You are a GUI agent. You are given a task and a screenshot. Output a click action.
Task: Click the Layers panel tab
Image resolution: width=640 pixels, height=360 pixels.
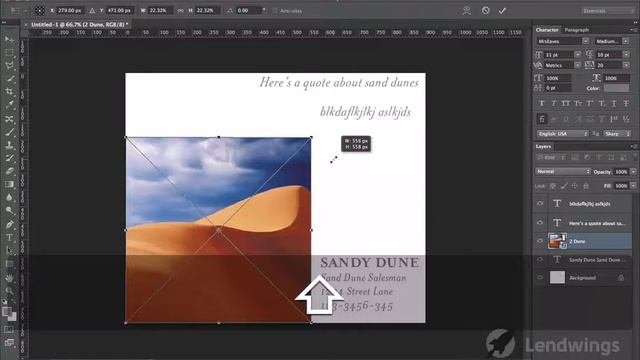tap(543, 147)
